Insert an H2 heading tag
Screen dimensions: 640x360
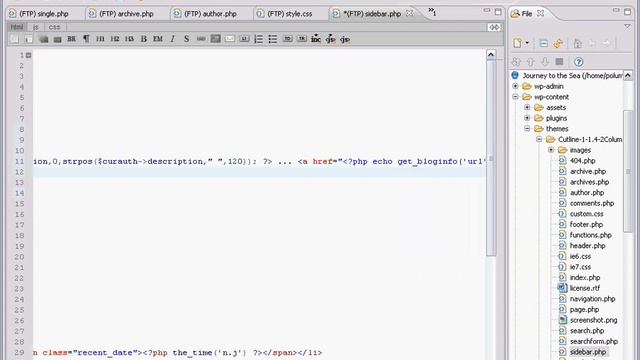click(x=115, y=39)
